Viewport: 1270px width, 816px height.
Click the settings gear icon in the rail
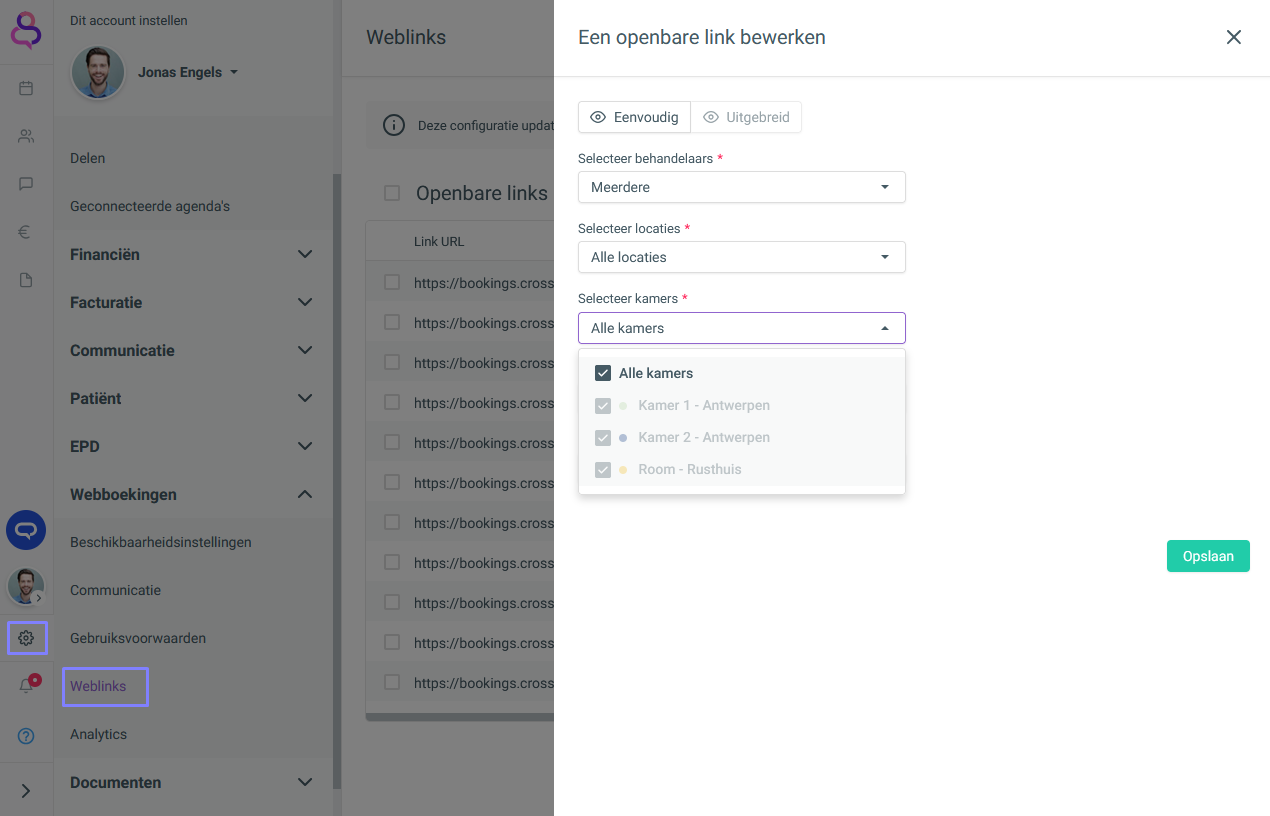point(26,638)
